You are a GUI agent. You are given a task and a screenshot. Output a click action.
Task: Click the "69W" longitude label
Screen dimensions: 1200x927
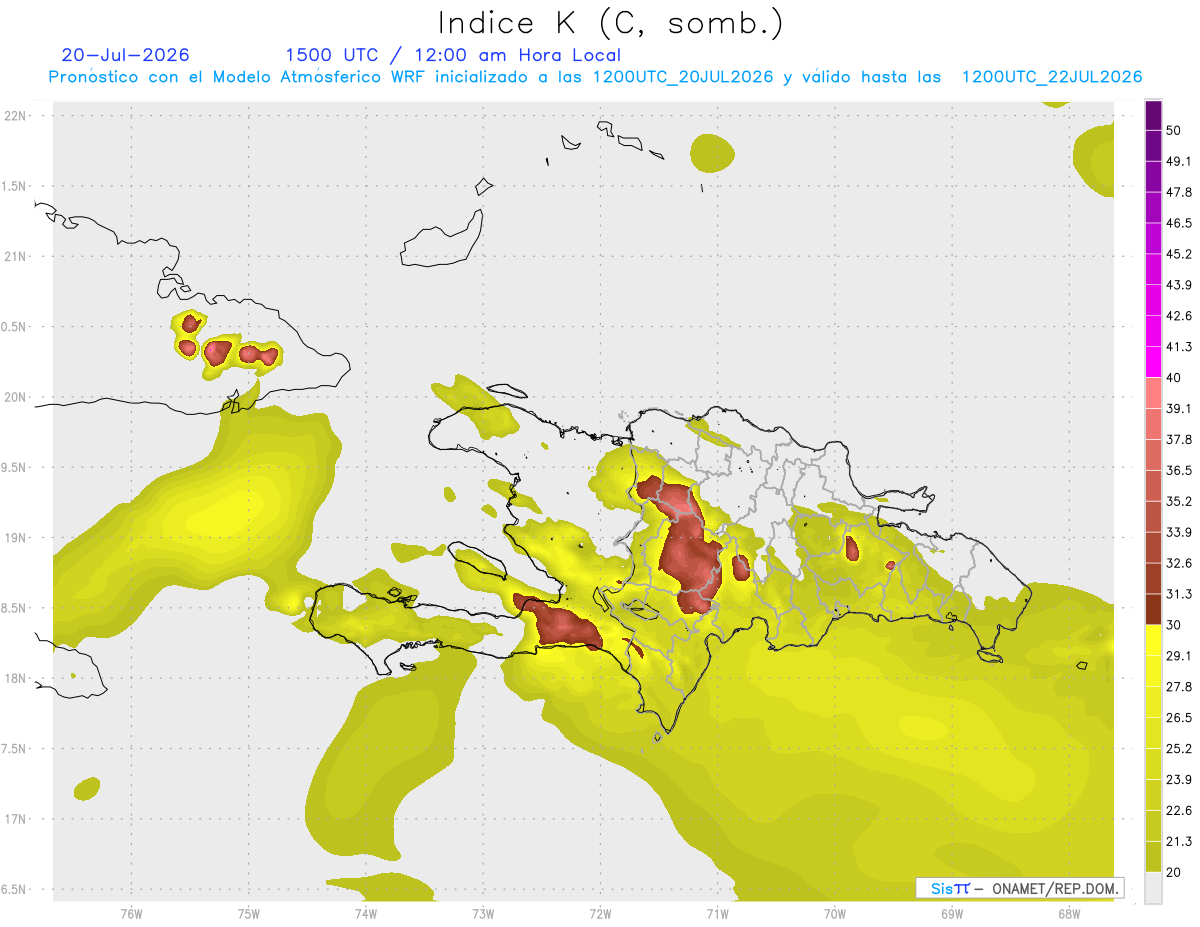tap(952, 914)
